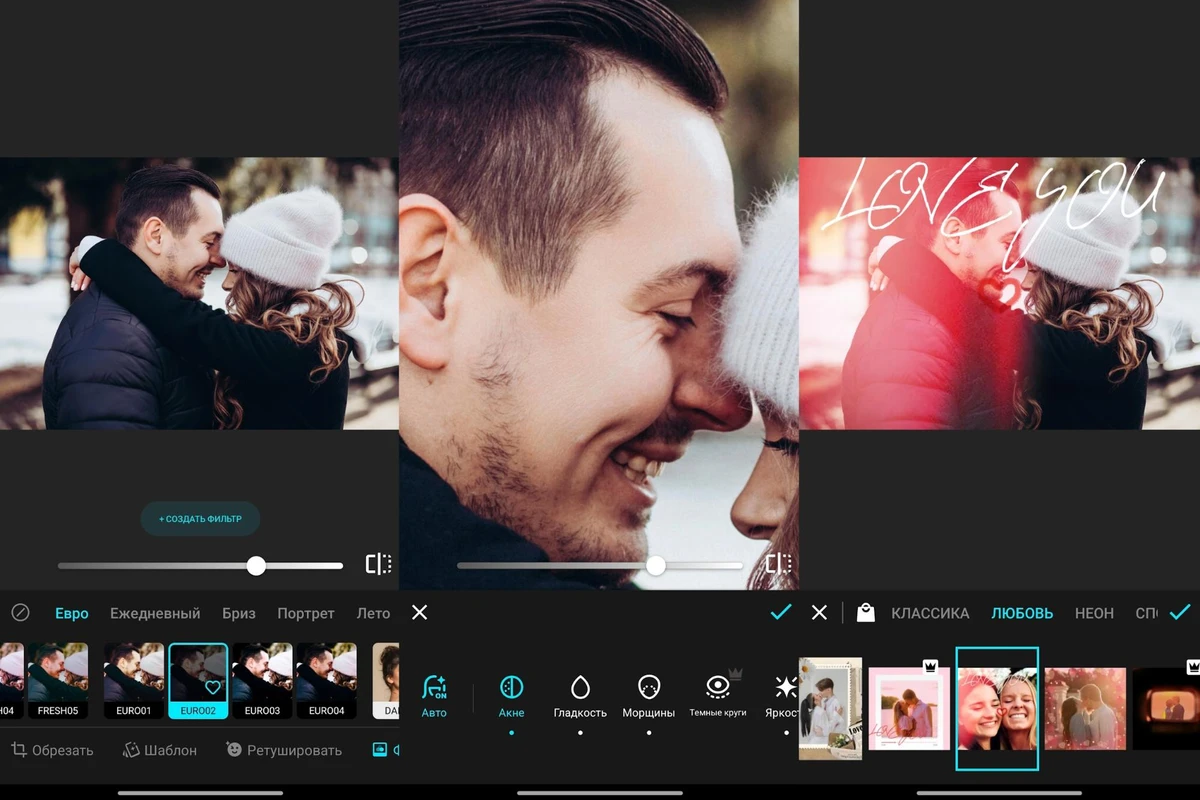Open the Шаблон template tool
The height and width of the screenshot is (800, 1200).
[160, 750]
